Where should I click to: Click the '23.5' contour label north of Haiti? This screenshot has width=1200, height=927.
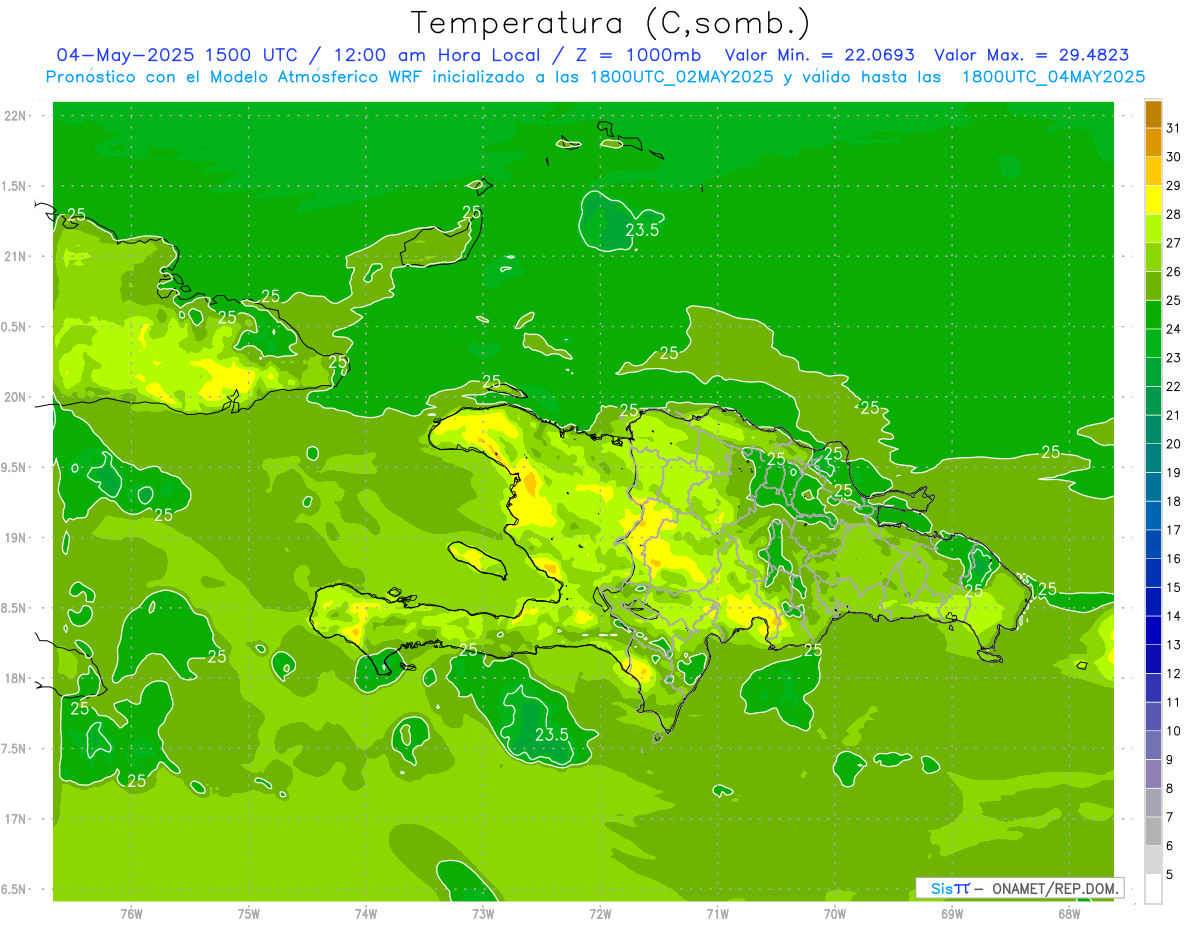pos(642,230)
